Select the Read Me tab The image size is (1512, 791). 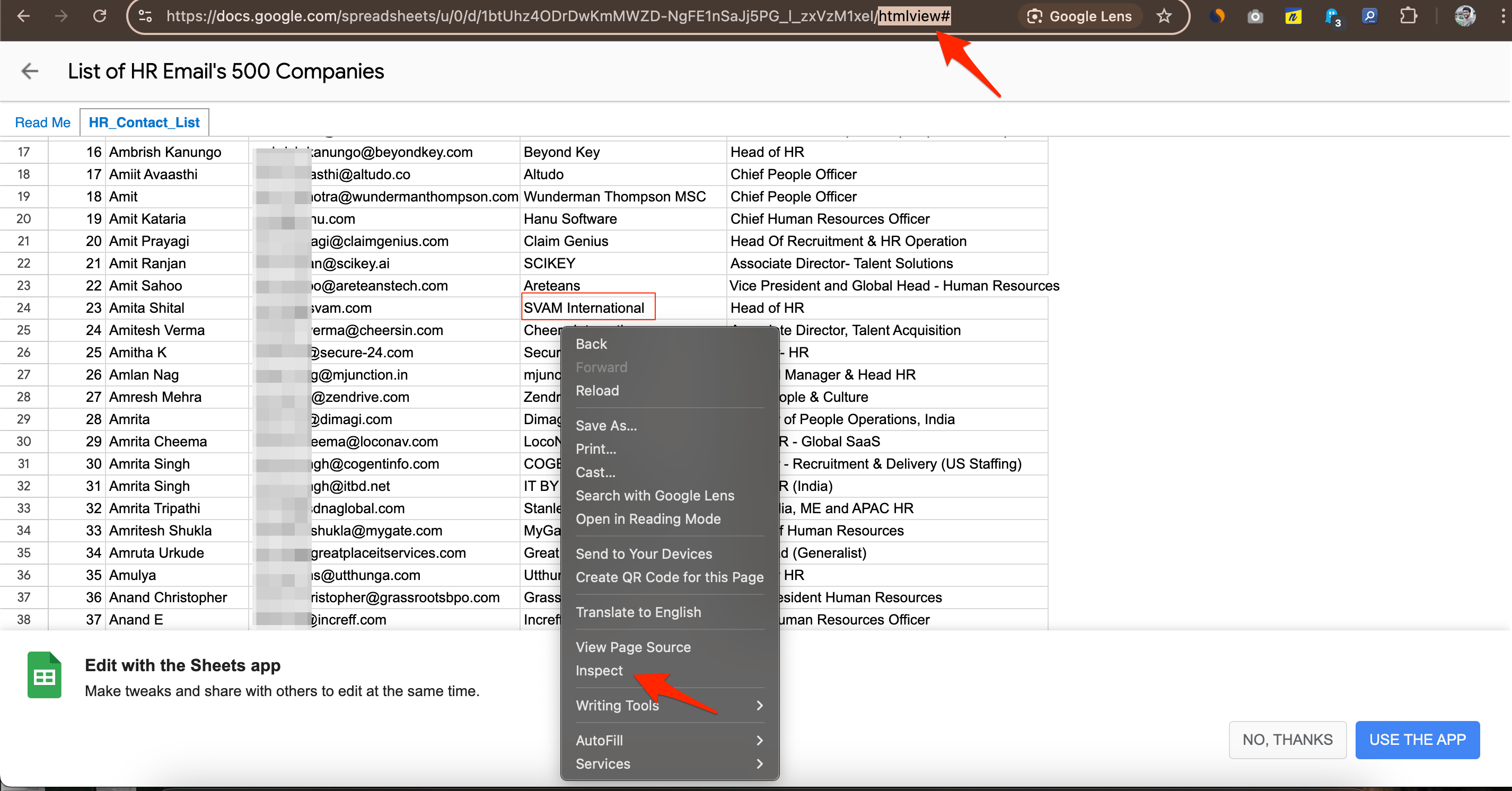[x=42, y=122]
